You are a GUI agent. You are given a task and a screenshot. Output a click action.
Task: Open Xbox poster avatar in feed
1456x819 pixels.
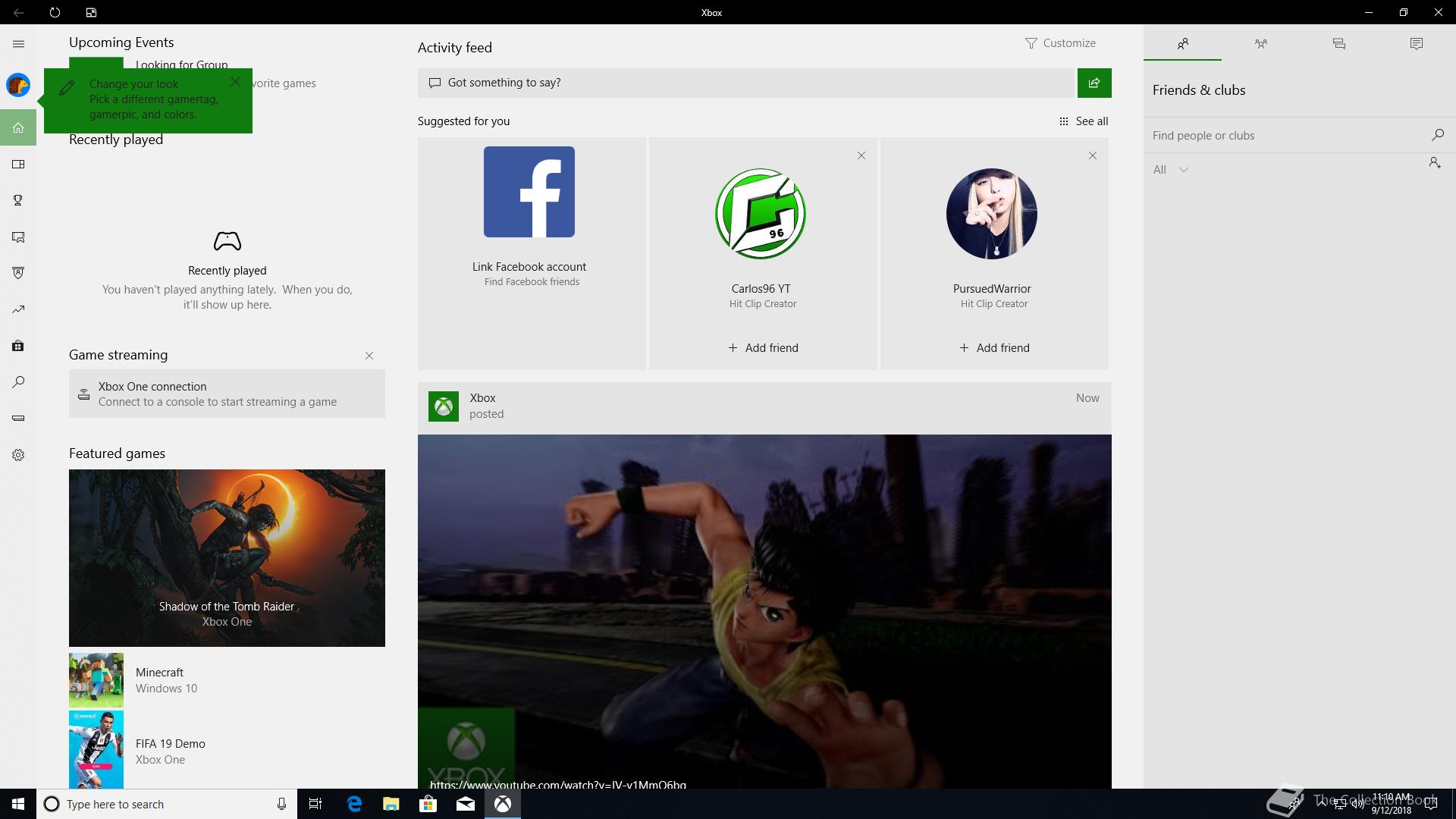pos(444,406)
